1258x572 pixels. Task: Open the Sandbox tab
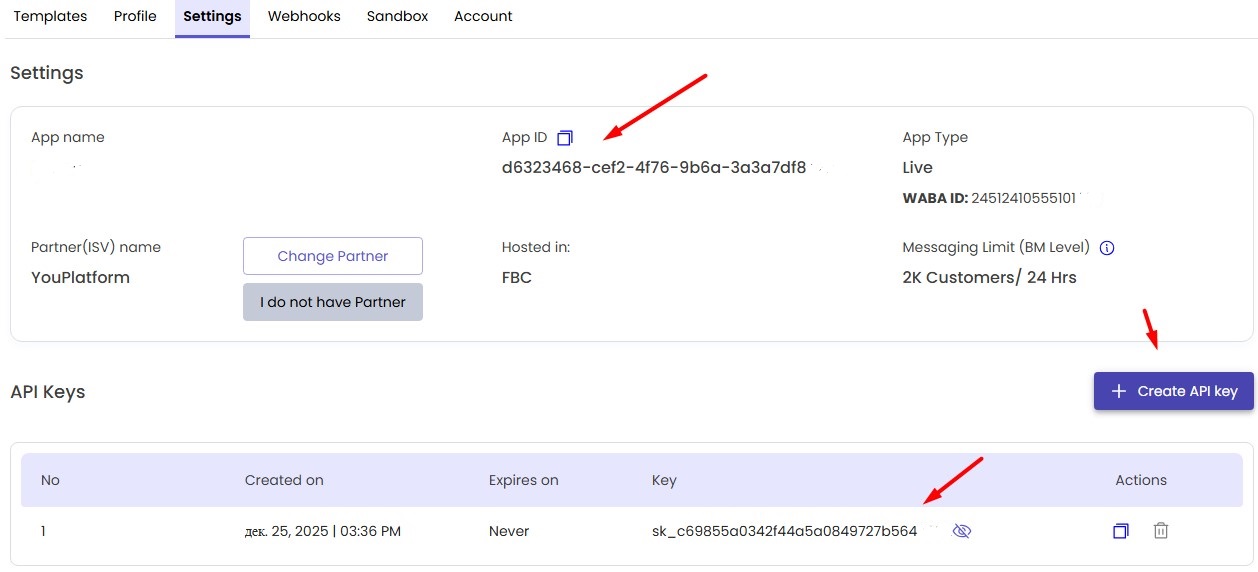click(397, 17)
